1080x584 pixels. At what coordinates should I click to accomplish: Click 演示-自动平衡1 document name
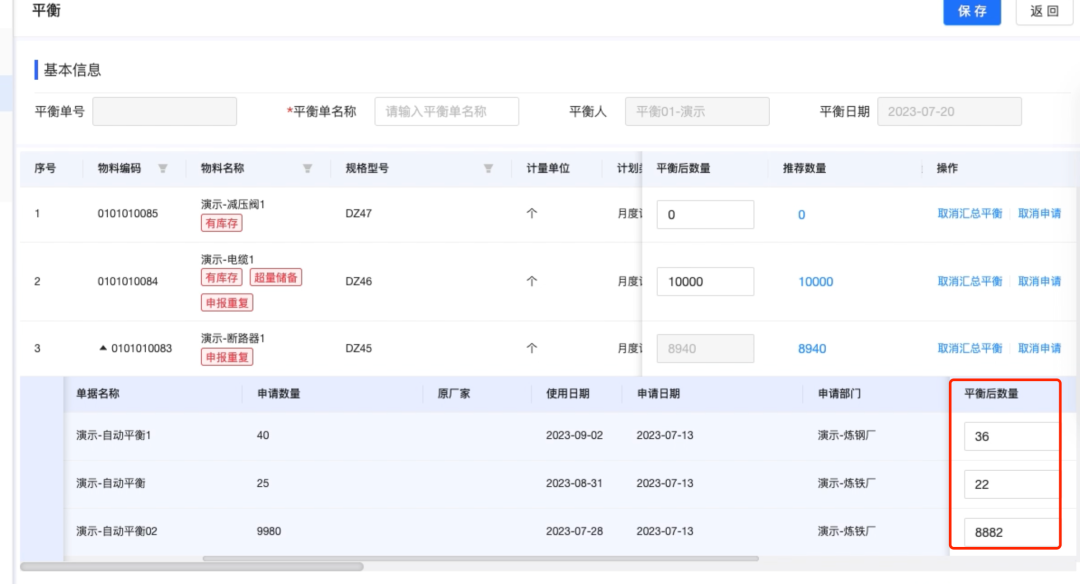click(x=113, y=435)
